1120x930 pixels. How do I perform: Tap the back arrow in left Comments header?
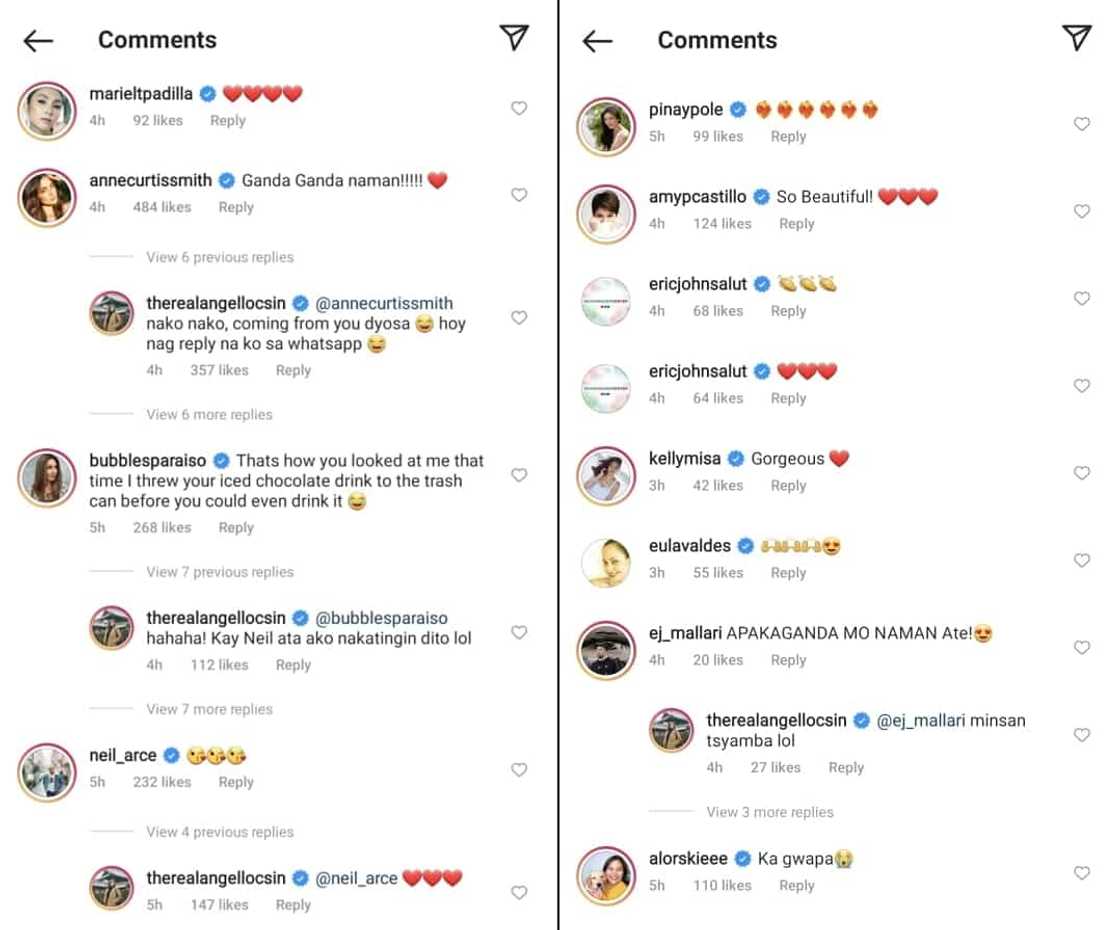[x=38, y=40]
